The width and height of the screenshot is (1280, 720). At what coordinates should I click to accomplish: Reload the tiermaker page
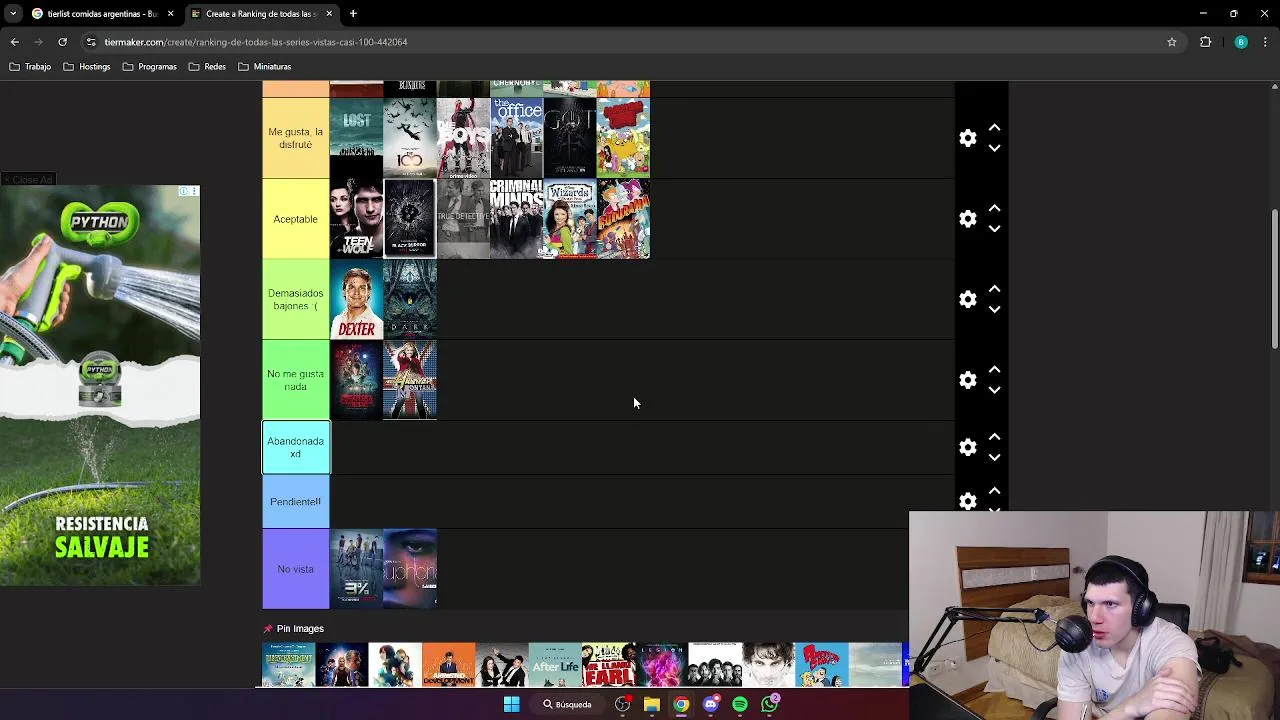[62, 42]
